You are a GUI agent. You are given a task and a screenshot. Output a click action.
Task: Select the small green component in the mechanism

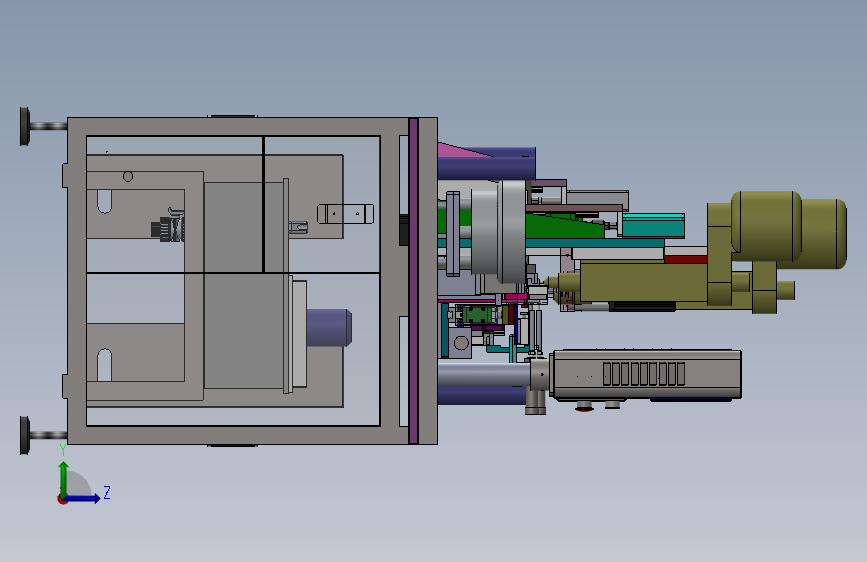point(477,315)
